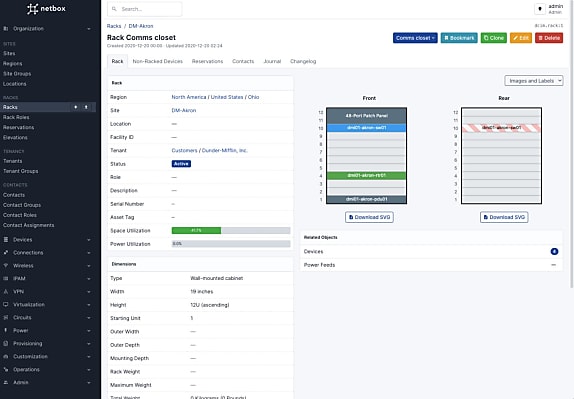Click the Devices count badge in Related Objects
This screenshot has width=574, height=399.
point(554,251)
